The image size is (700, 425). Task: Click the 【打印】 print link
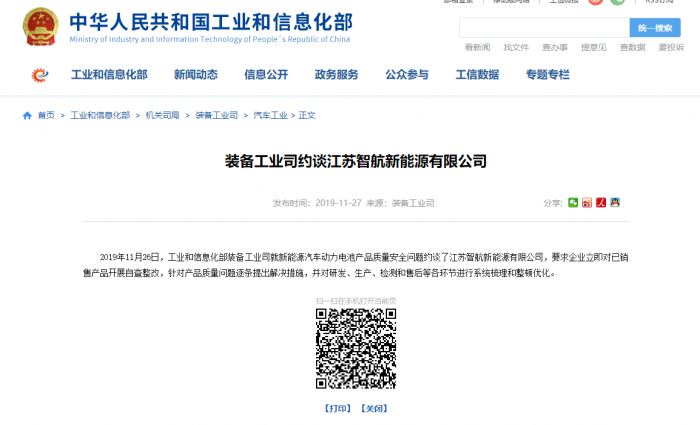[338, 408]
